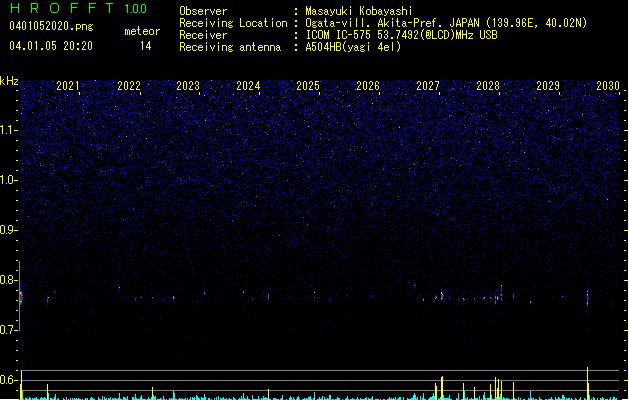Click the 2029 time axis marker
Viewport: 629px width, 400px height.
[548, 85]
